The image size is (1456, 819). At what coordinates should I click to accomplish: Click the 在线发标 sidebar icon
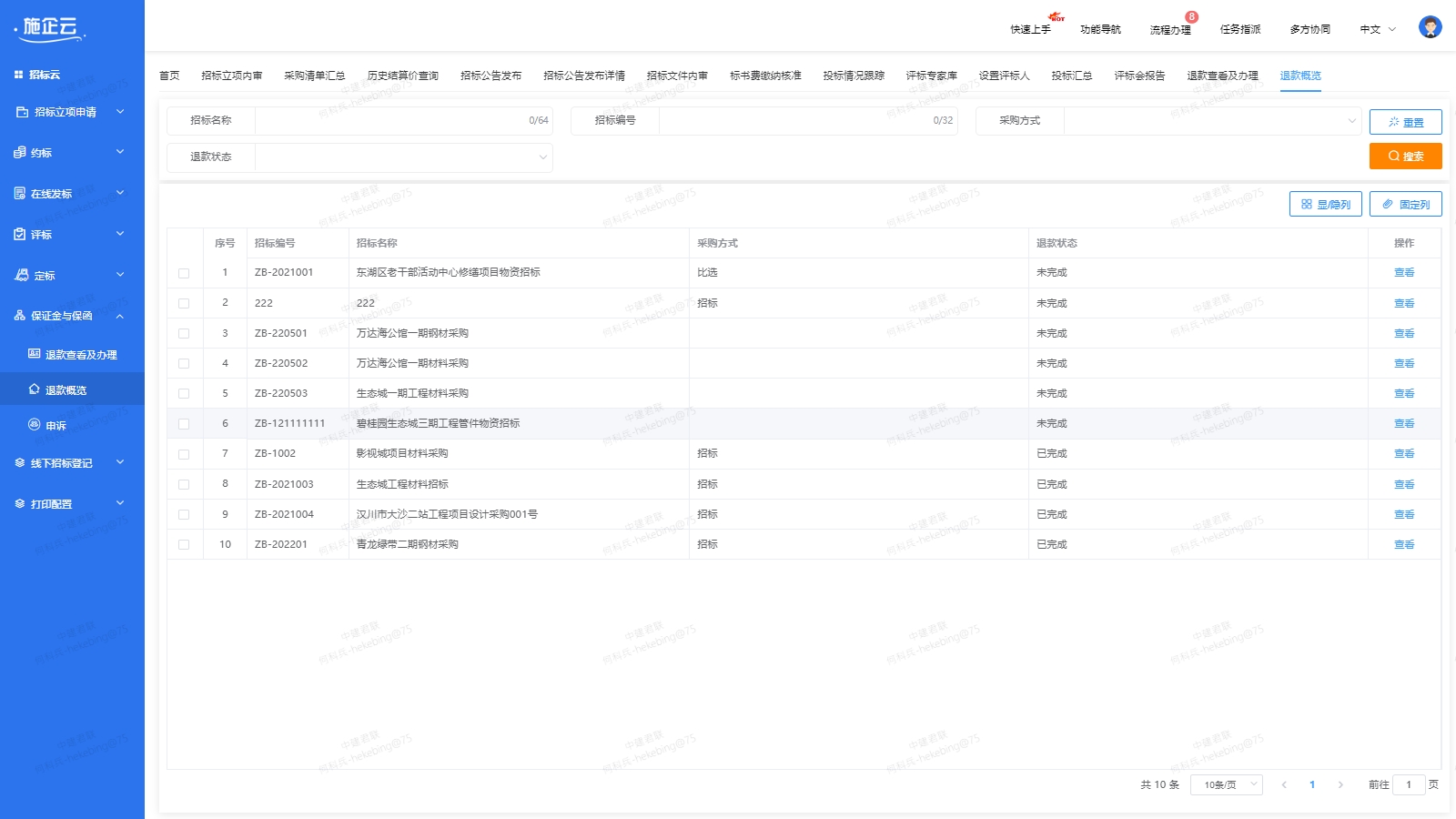tap(20, 193)
